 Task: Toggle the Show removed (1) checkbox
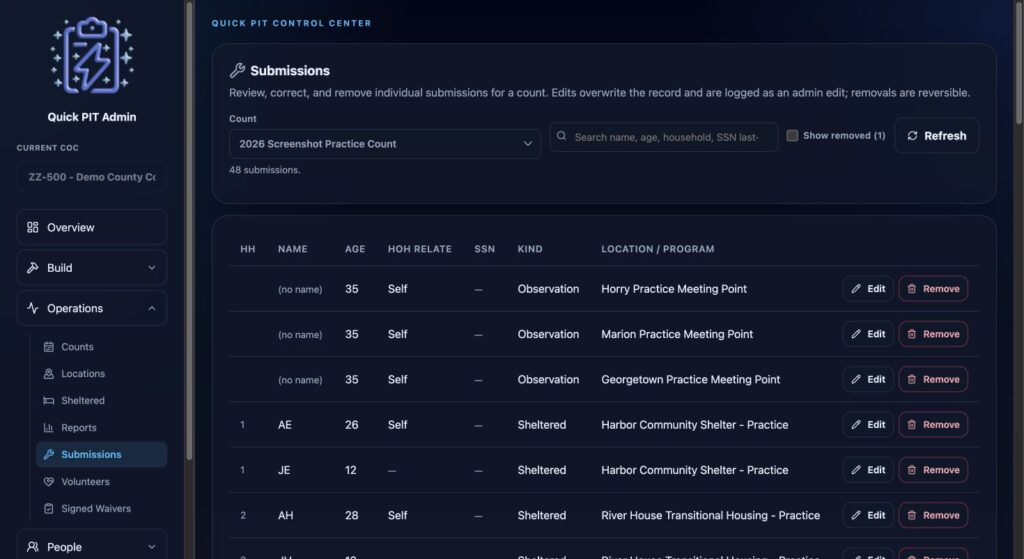click(x=792, y=136)
